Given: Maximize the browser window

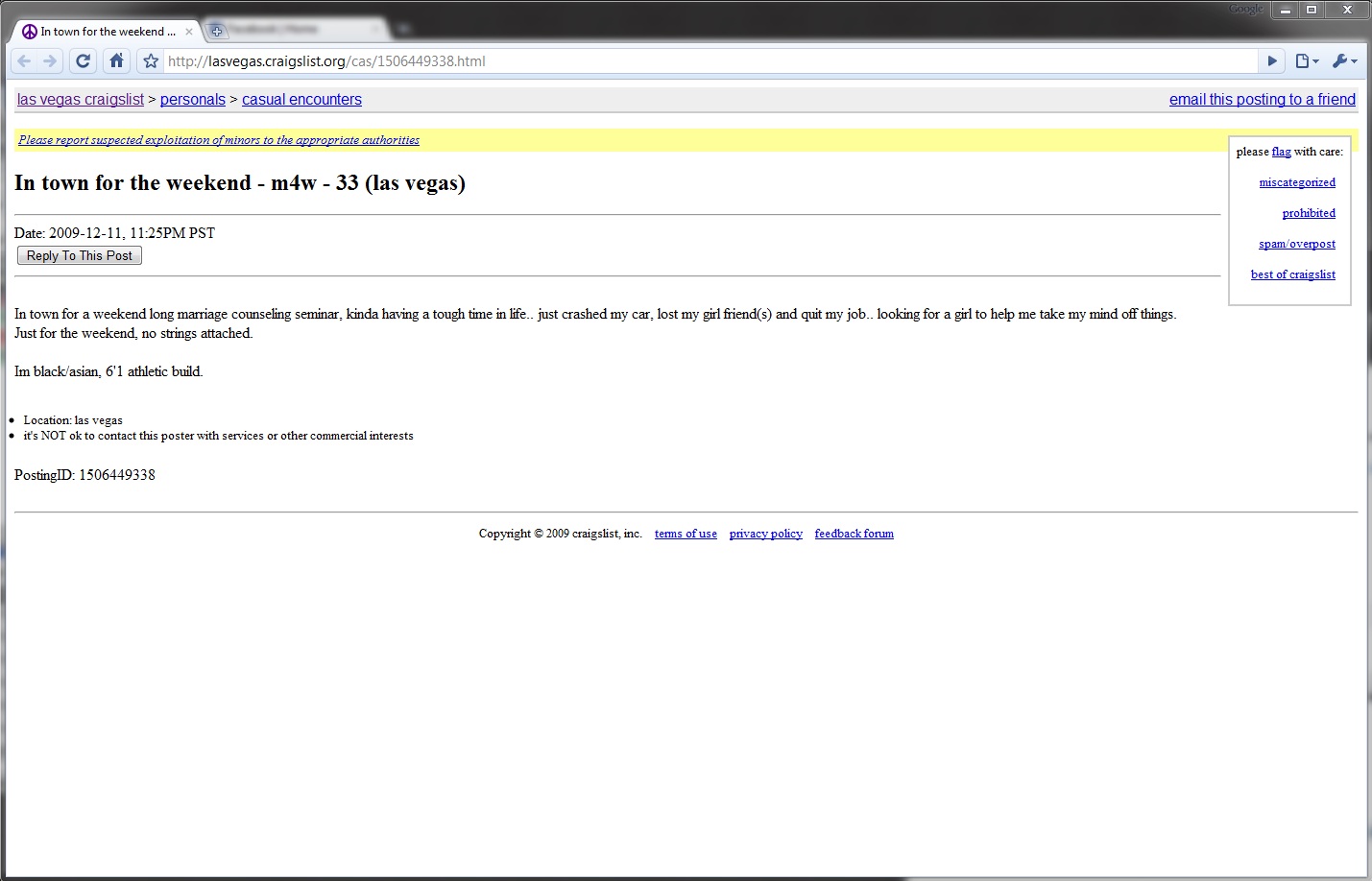Looking at the screenshot, I should tap(1312, 10).
